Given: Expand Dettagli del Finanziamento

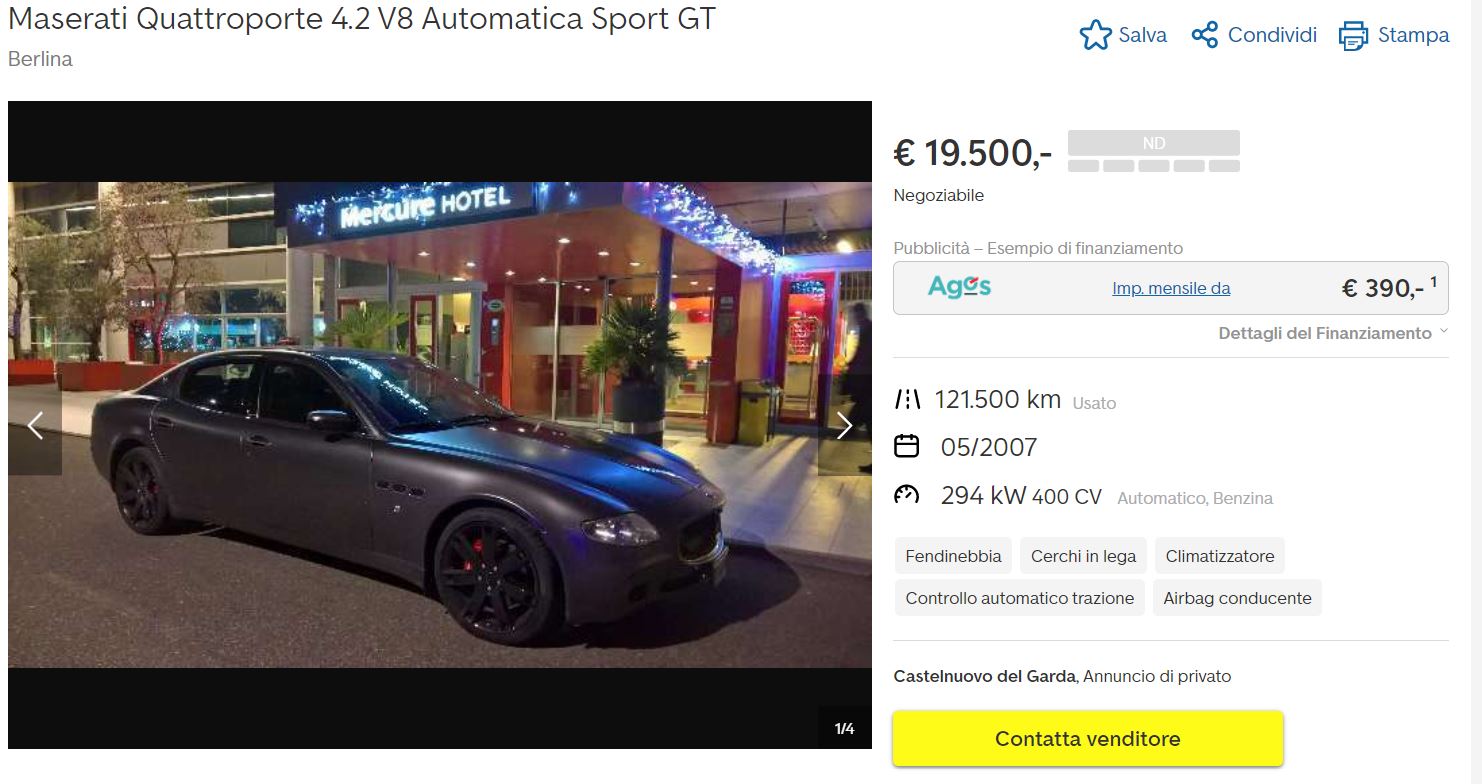Looking at the screenshot, I should click(x=1333, y=333).
